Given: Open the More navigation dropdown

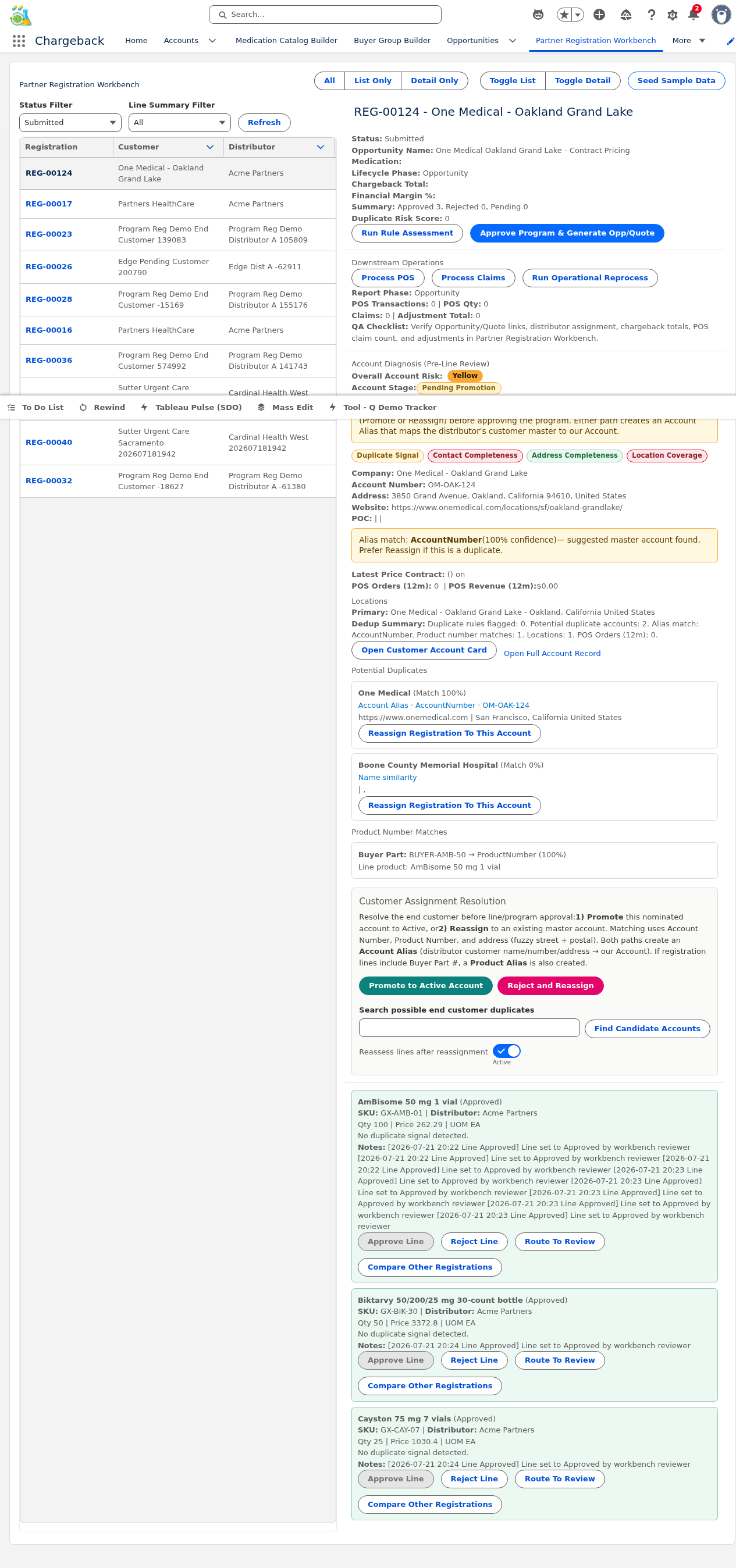Looking at the screenshot, I should (689, 41).
